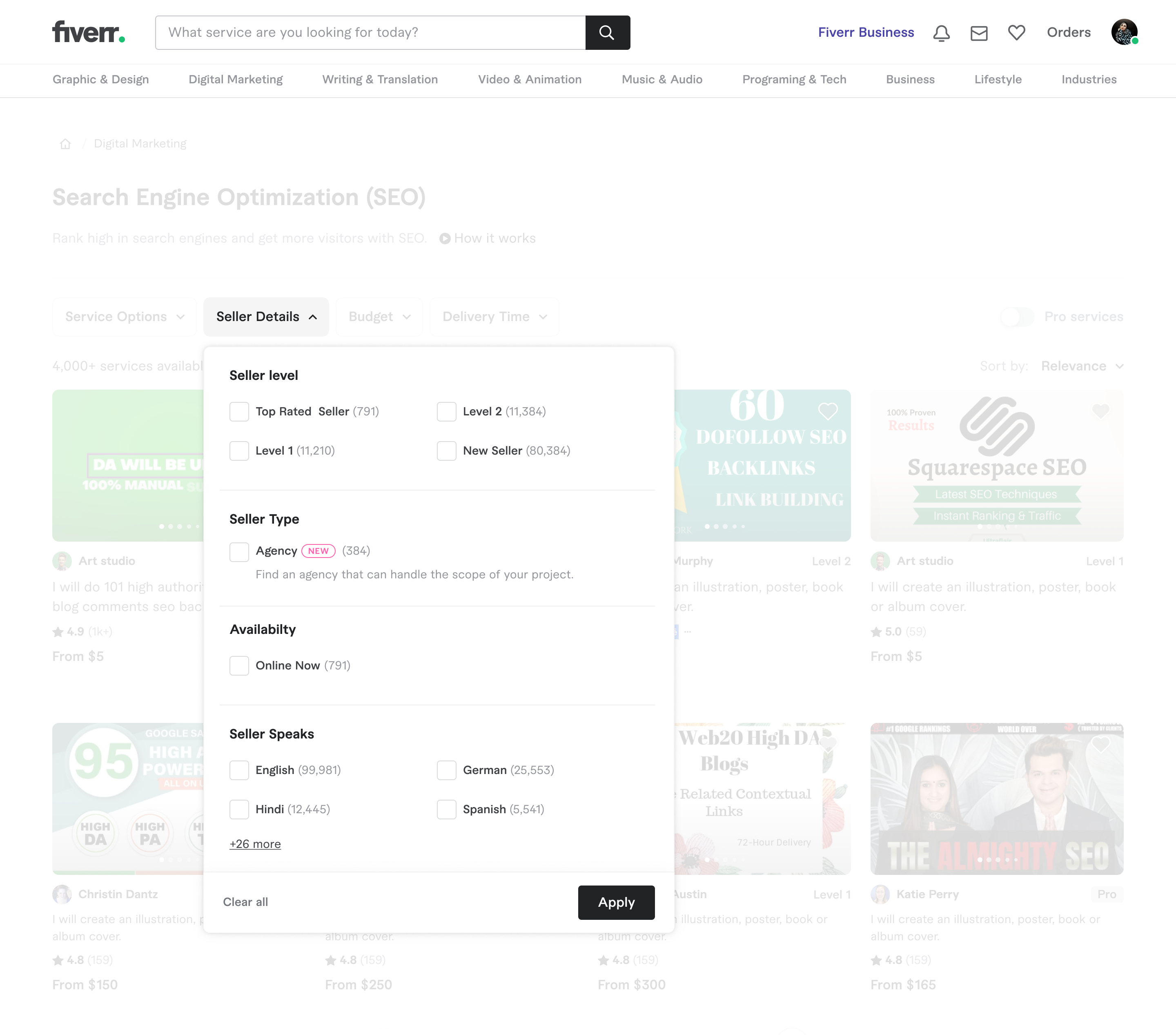
Task: Click the Fiverr logo
Action: tap(89, 32)
